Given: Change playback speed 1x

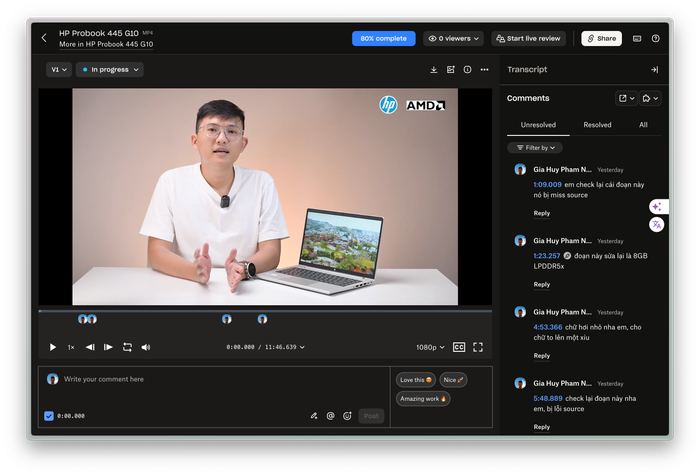Looking at the screenshot, I should click(x=71, y=347).
